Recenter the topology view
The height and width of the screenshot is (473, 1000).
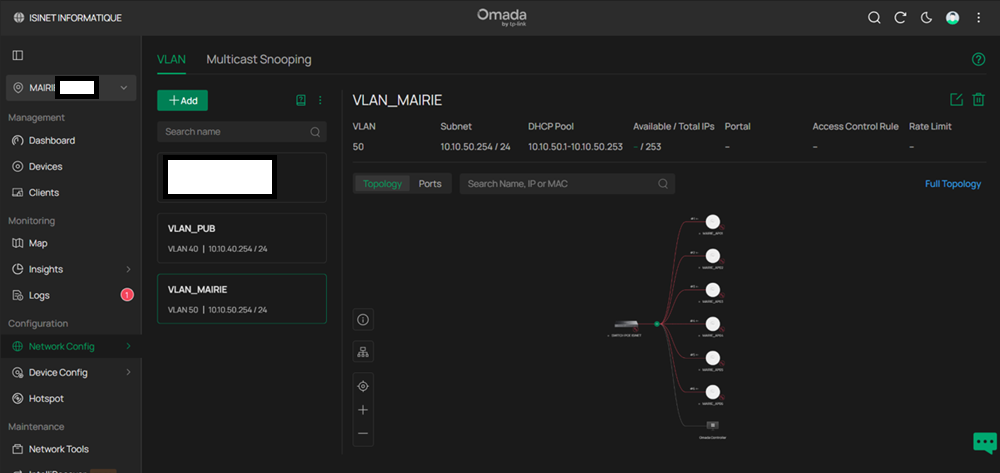click(364, 386)
